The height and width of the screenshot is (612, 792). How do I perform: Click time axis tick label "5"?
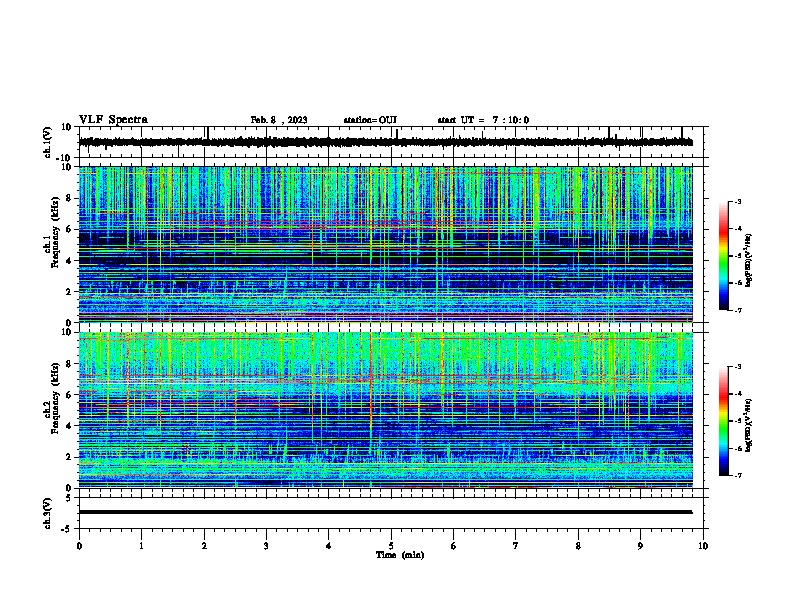[x=391, y=546]
